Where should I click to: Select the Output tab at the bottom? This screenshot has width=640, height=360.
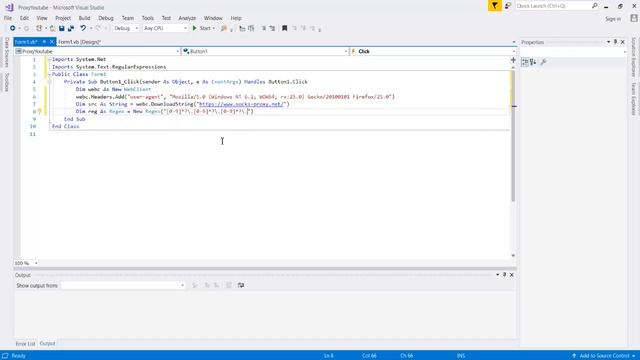[47, 344]
